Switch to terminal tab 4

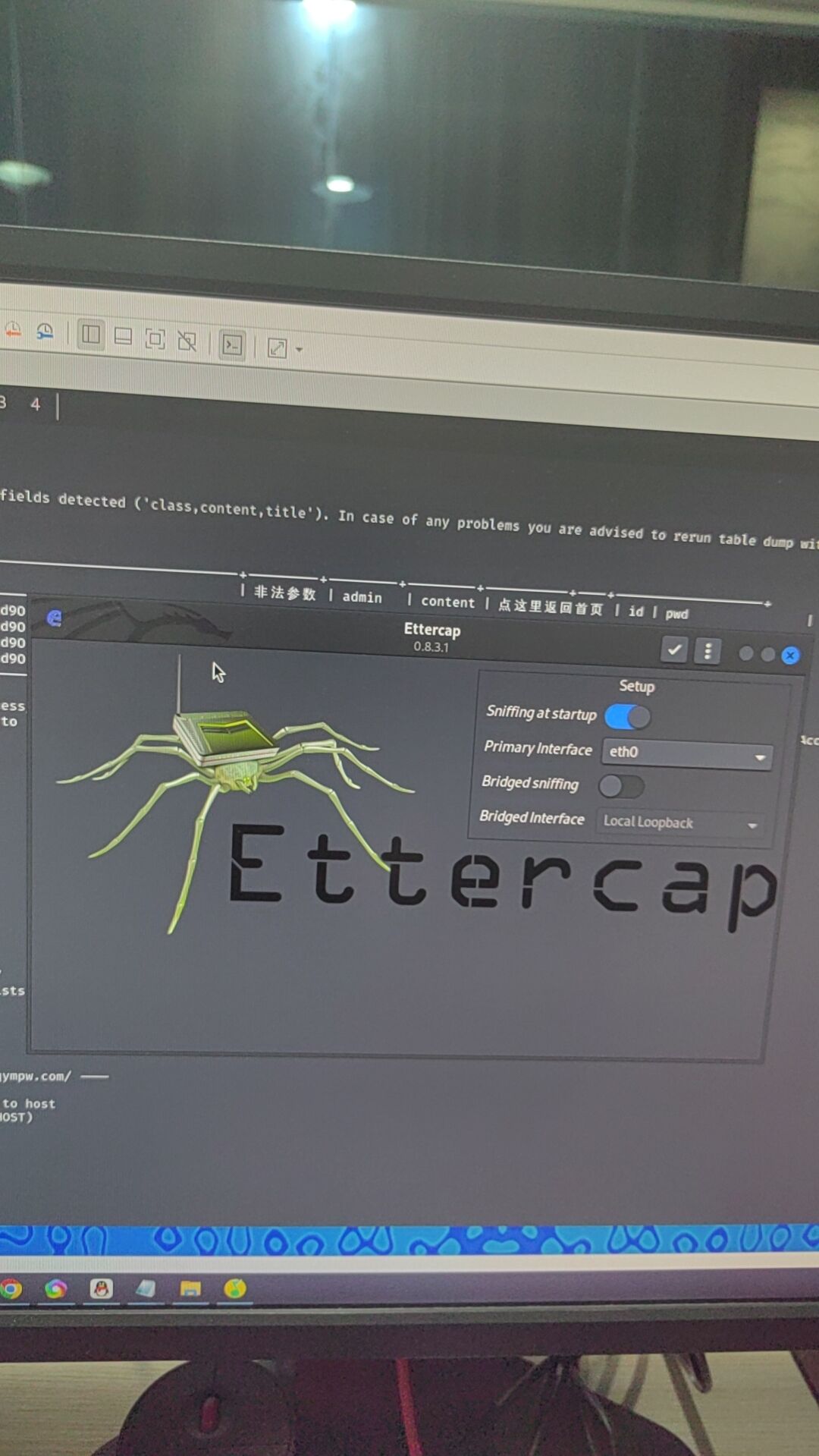point(35,404)
